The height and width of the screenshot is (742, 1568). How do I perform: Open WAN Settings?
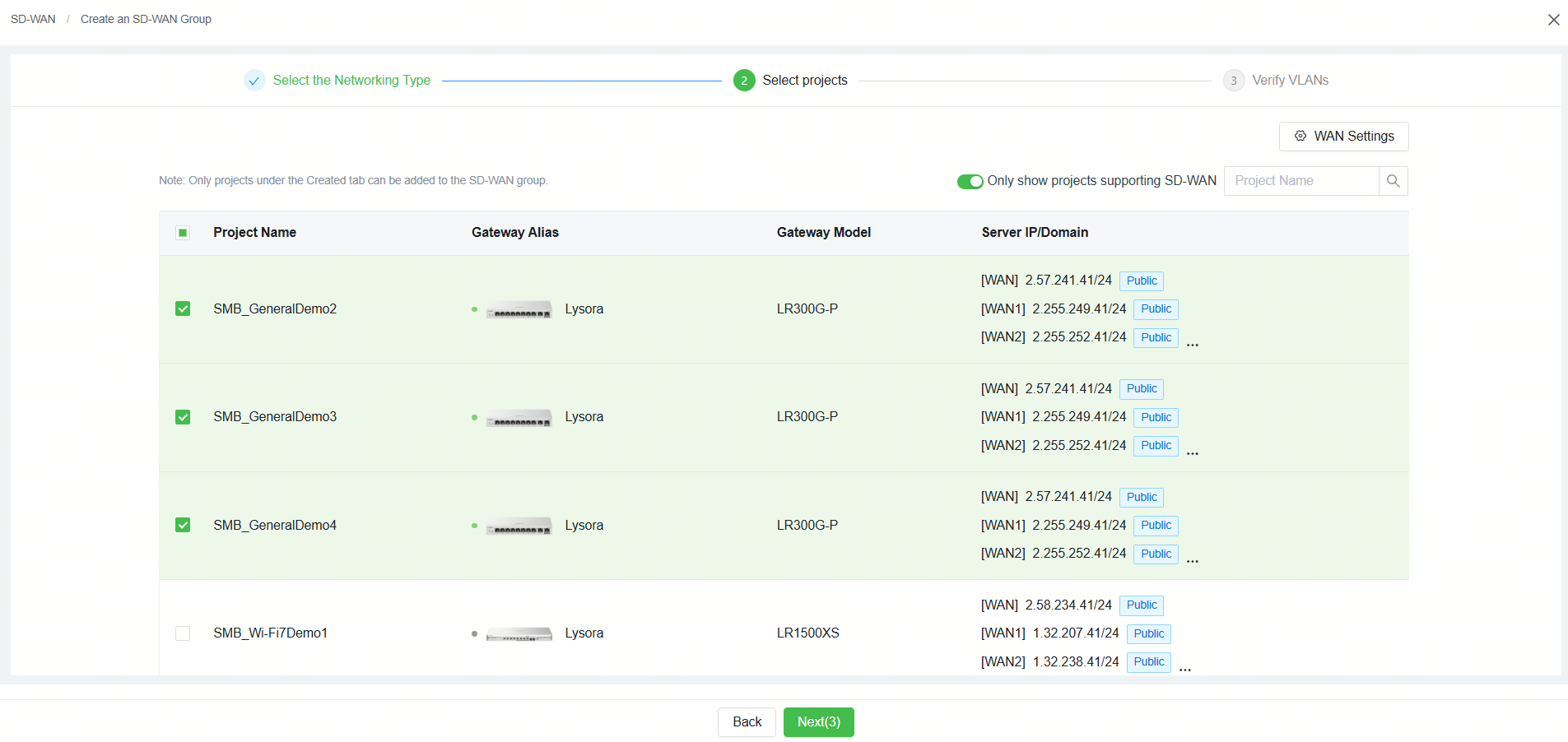(x=1343, y=137)
